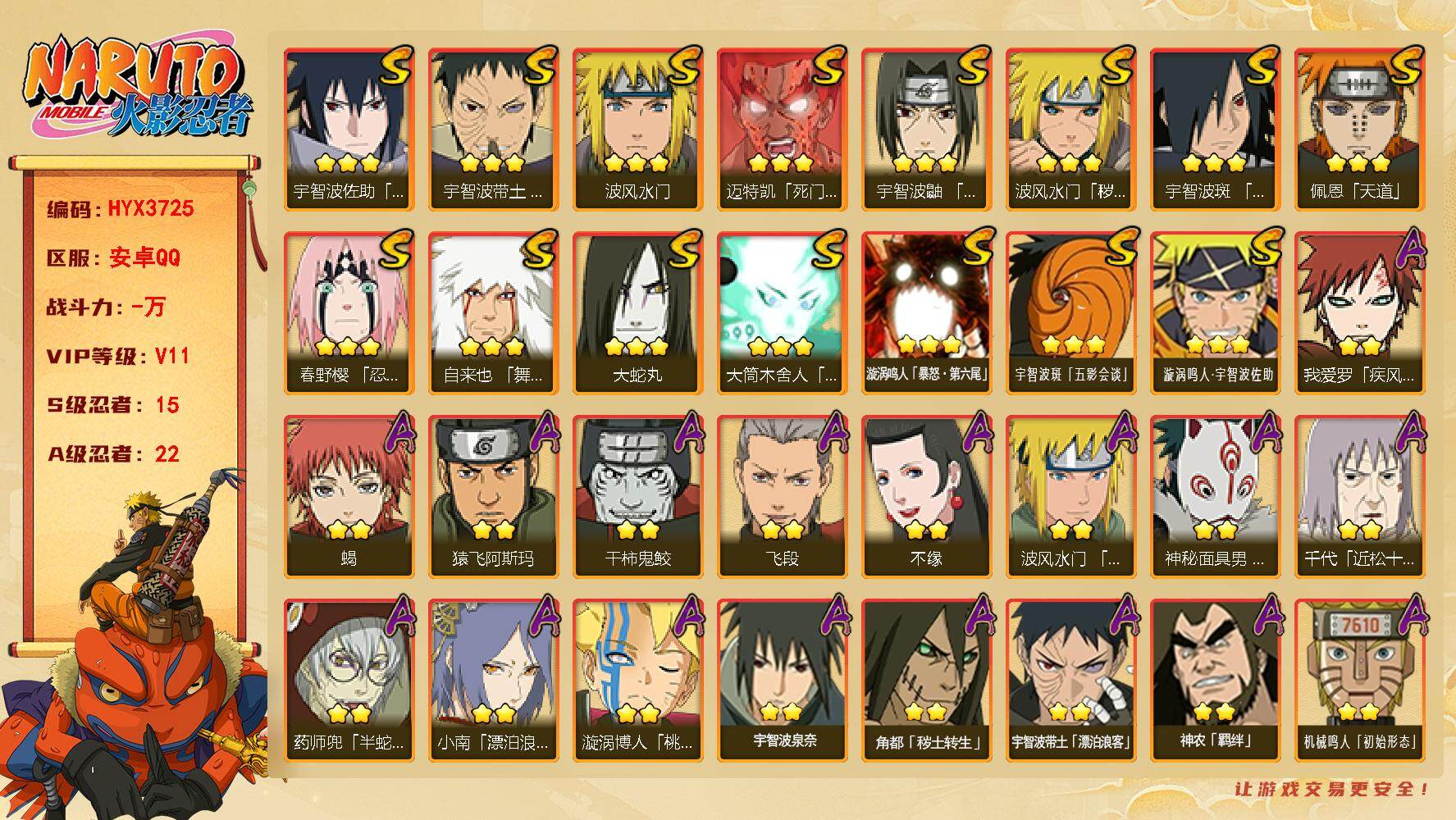Select the 角都「秽土转生」 card
The height and width of the screenshot is (820, 1456).
pos(925,680)
